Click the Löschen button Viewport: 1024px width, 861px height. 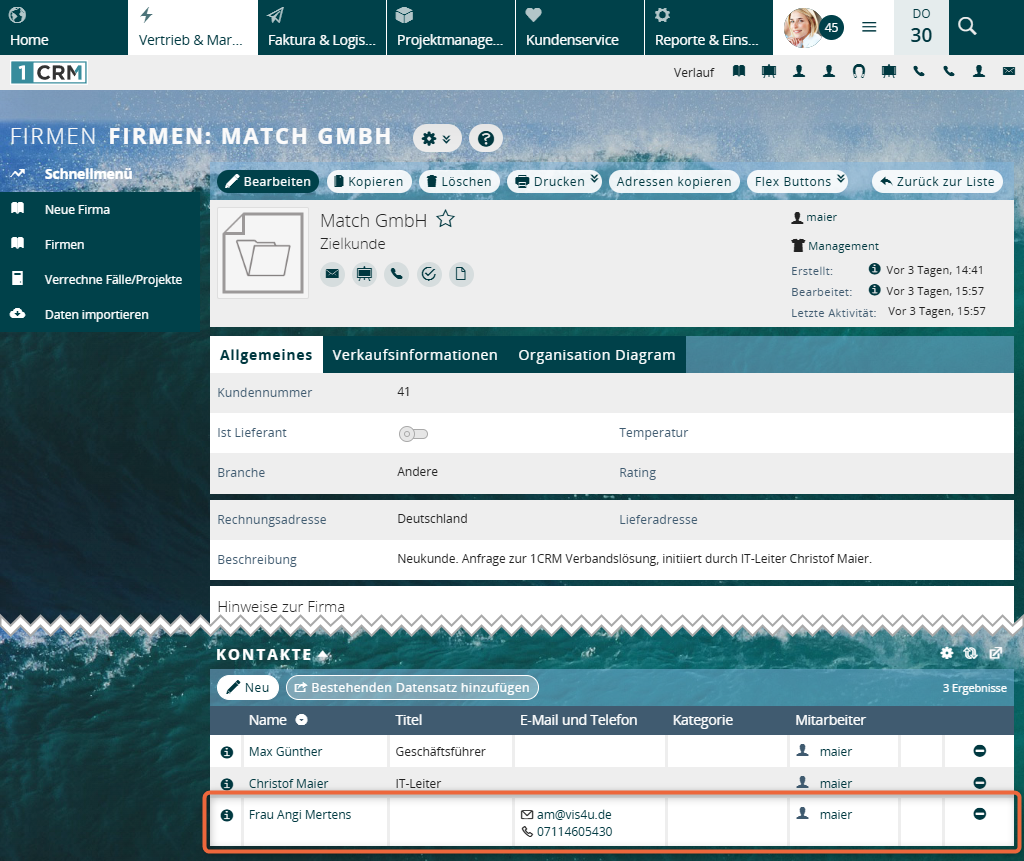coord(459,182)
